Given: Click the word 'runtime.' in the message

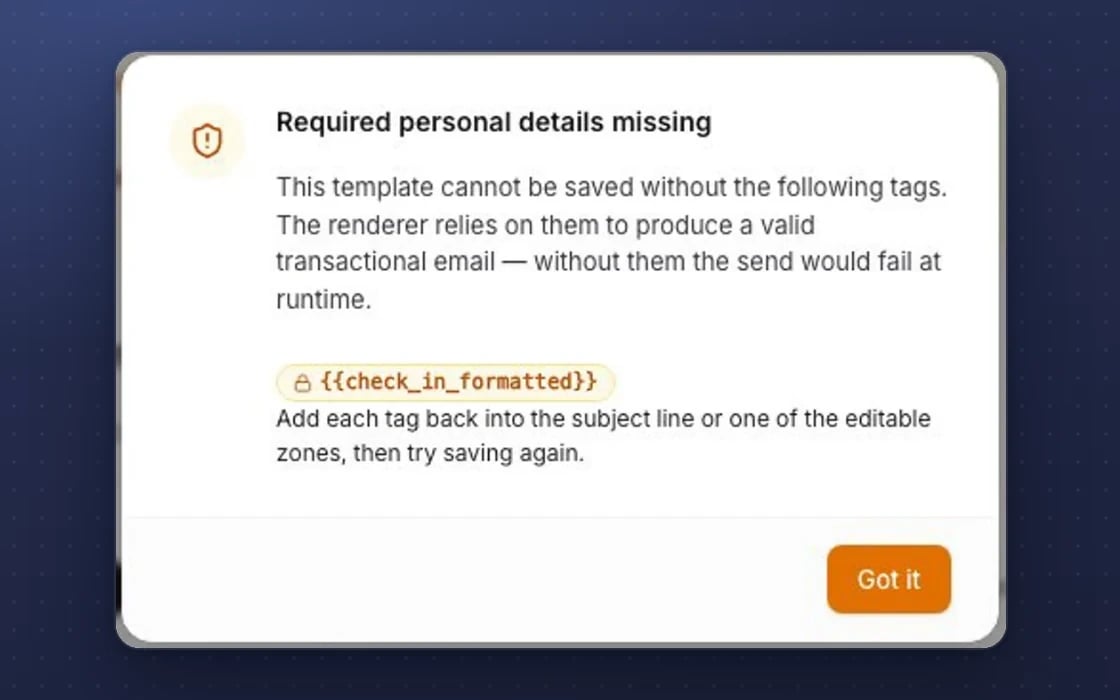Looking at the screenshot, I should [324, 299].
